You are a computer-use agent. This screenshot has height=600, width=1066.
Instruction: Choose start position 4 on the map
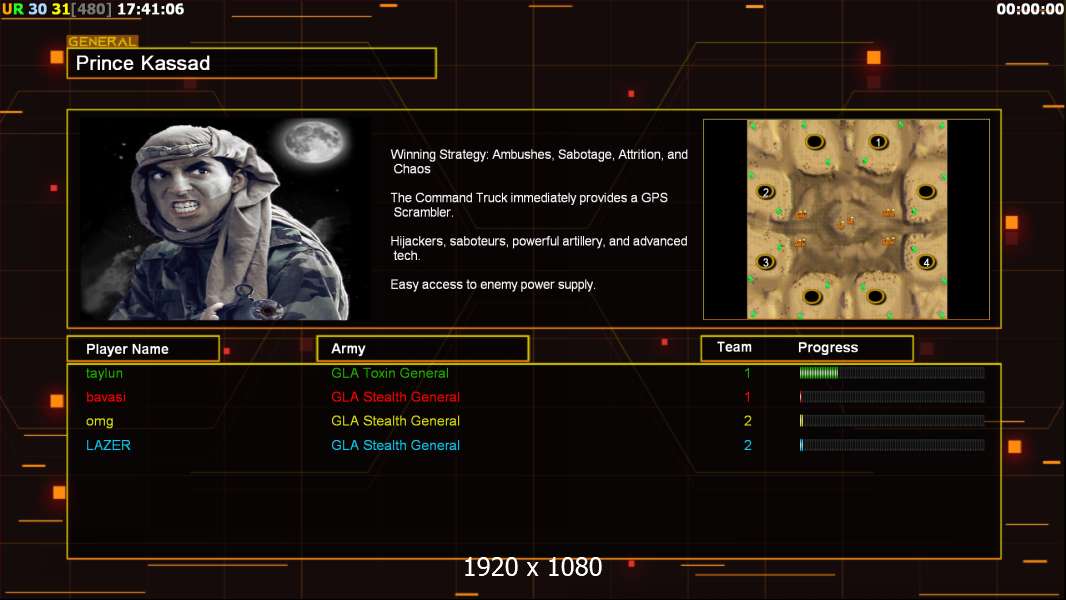click(x=926, y=262)
